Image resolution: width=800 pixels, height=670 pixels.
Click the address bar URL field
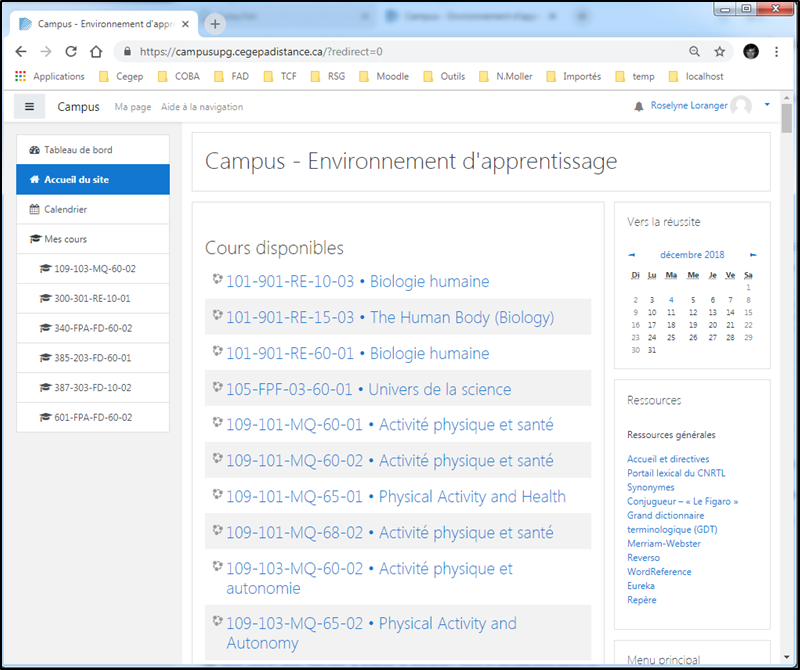400,51
